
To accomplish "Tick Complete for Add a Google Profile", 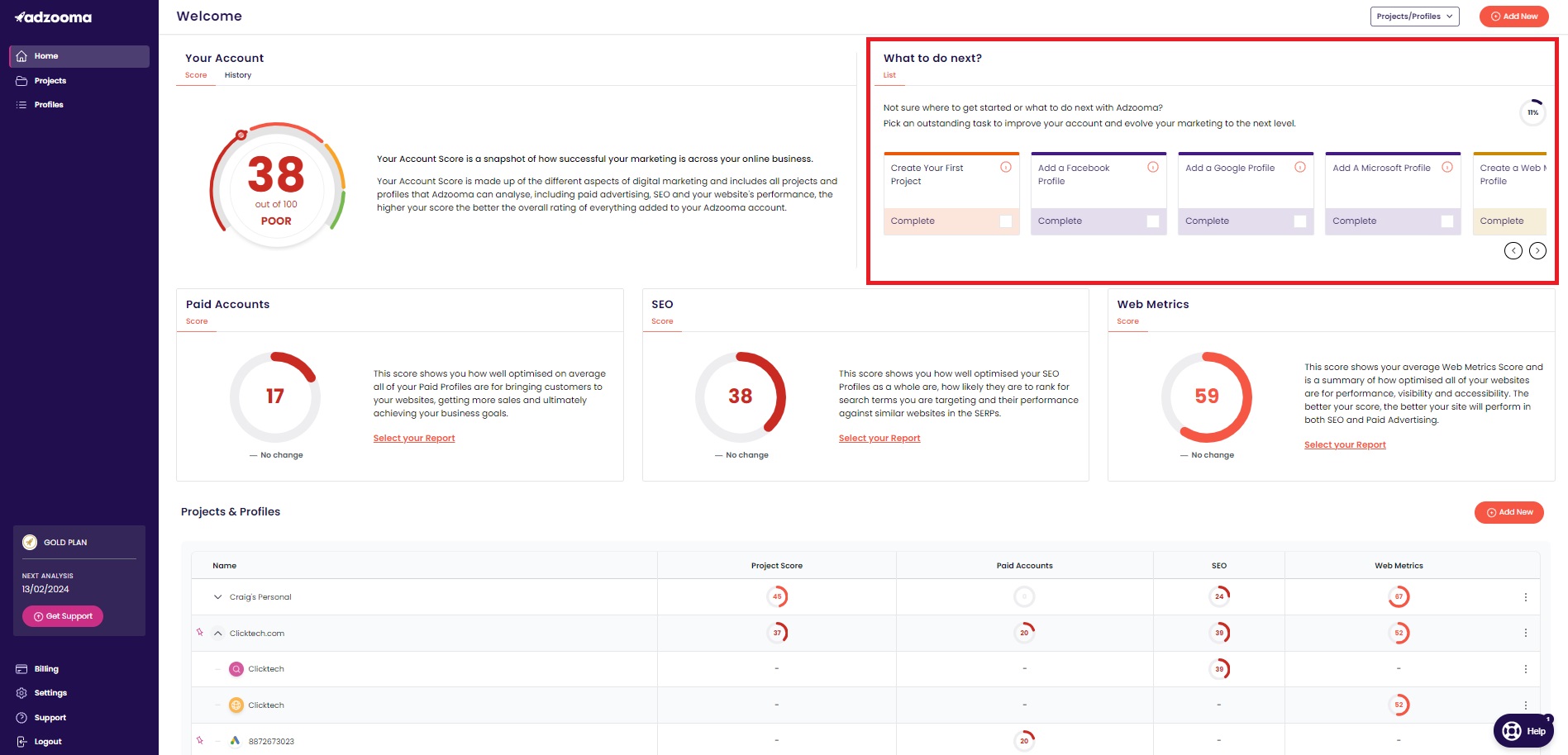I will (x=1300, y=221).
